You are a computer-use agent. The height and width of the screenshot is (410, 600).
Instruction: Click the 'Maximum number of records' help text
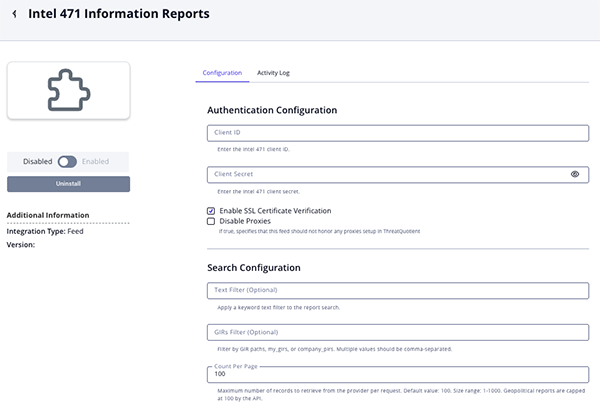[x=401, y=394]
